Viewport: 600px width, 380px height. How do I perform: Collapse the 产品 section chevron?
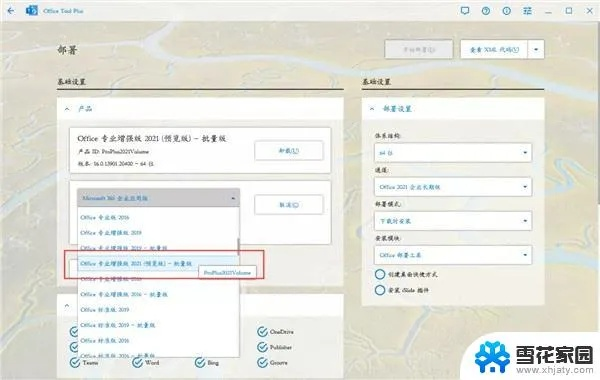67,109
